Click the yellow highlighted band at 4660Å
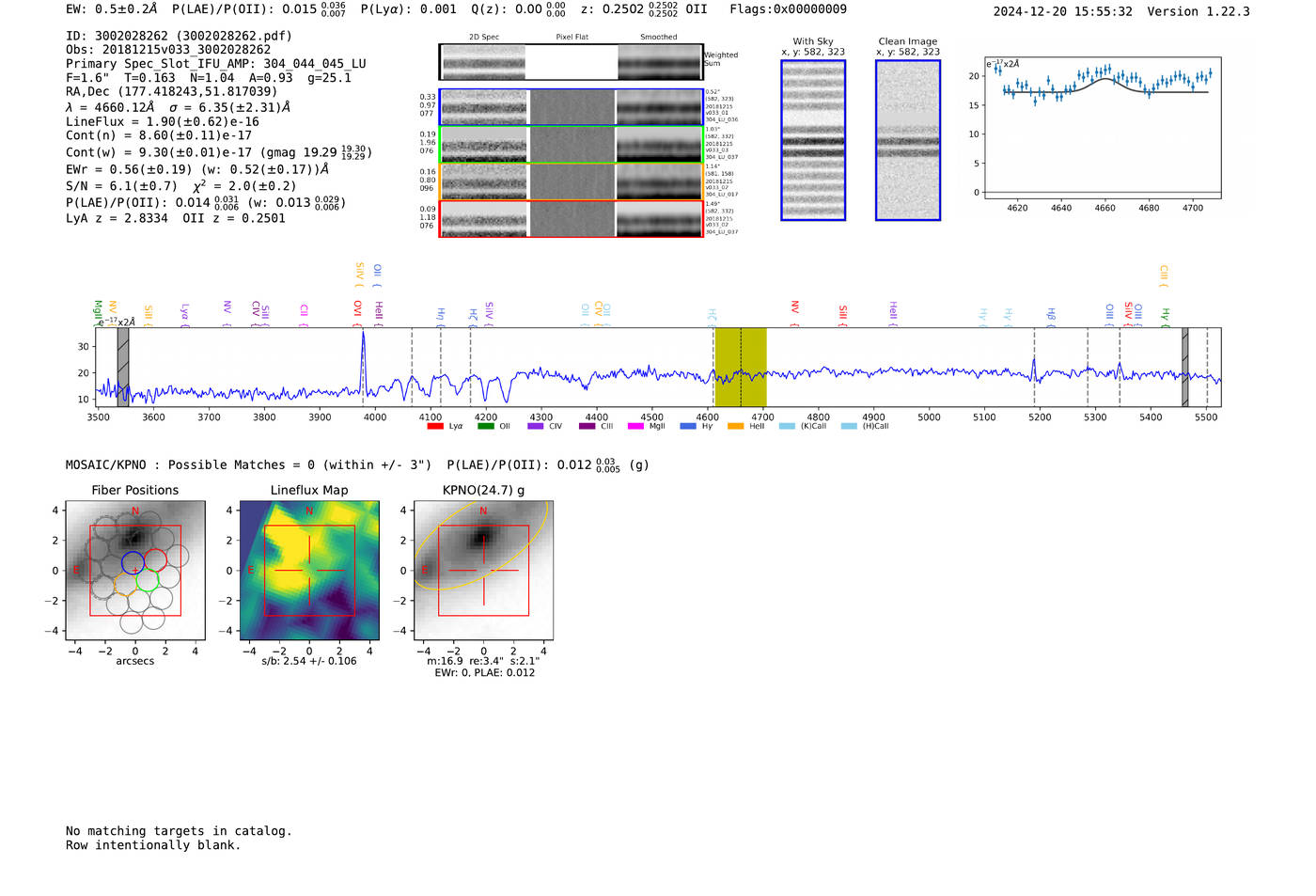1316x896 pixels. (741, 368)
